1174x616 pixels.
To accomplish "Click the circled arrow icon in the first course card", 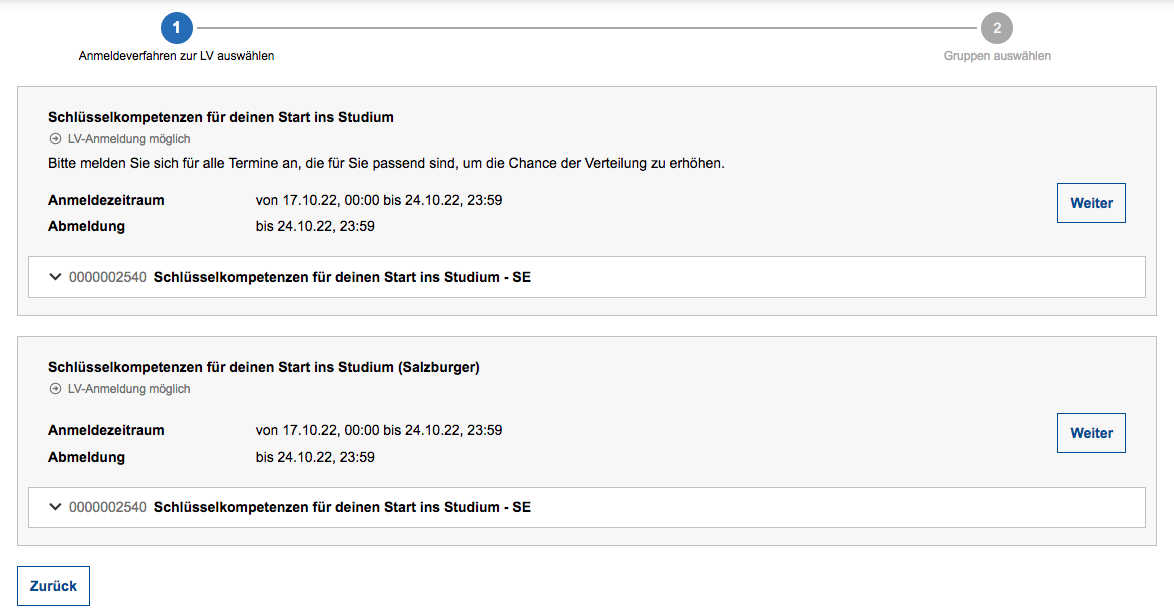I will click(x=55, y=139).
